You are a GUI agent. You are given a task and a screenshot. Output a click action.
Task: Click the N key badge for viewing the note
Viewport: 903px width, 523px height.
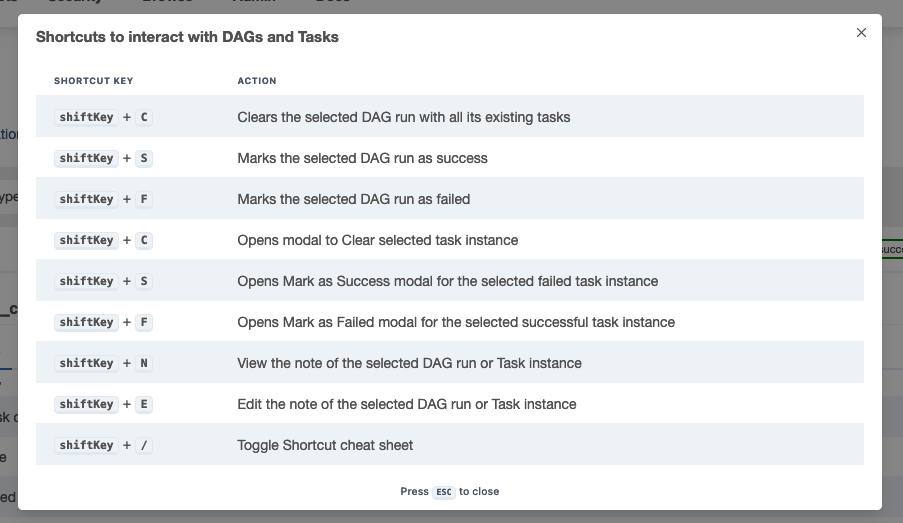[x=144, y=363]
